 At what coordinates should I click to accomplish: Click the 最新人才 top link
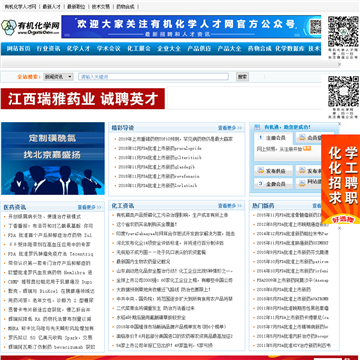tap(51, 7)
